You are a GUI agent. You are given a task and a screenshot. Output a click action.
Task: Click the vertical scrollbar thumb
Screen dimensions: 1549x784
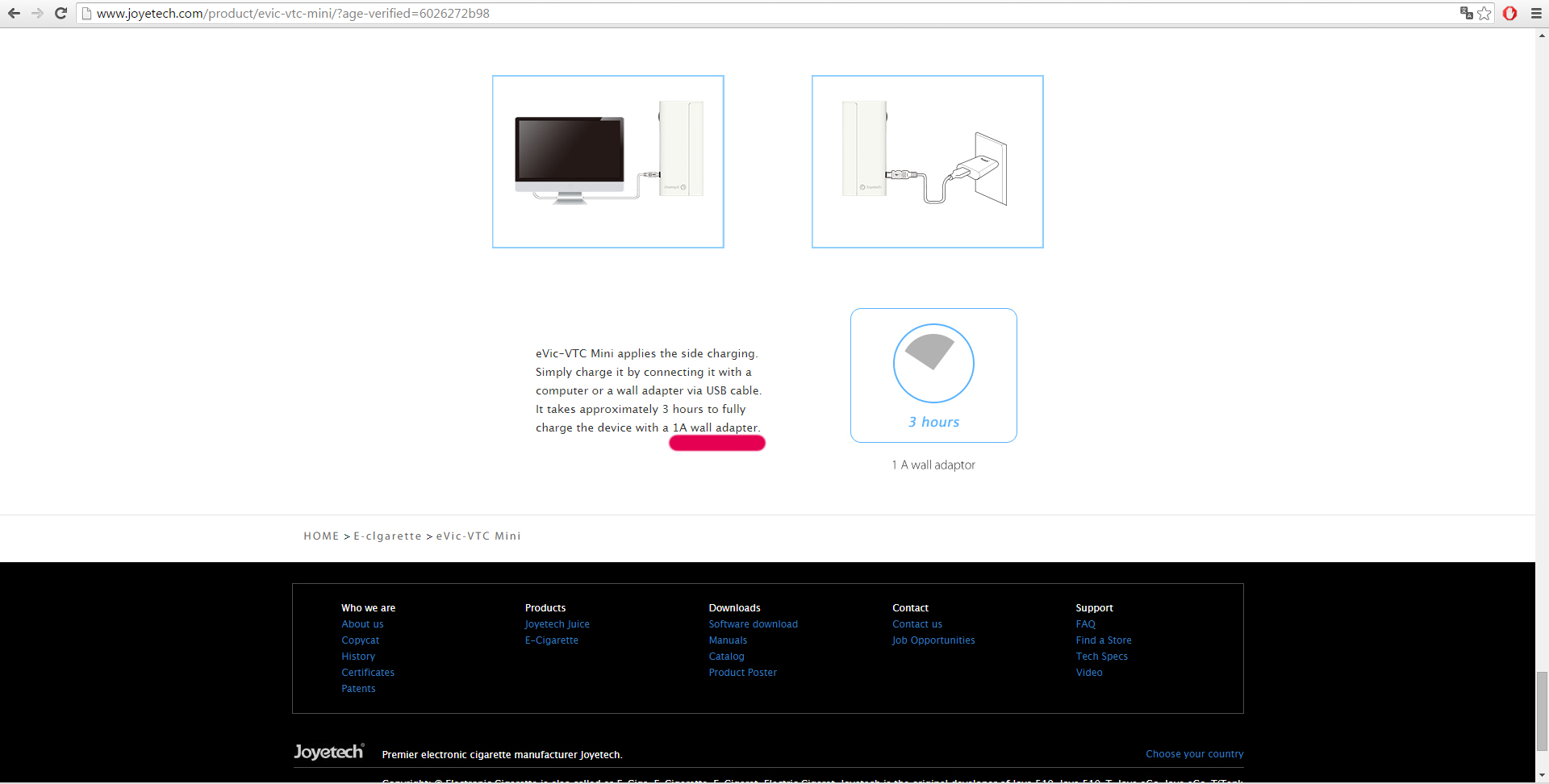pyautogui.click(x=1543, y=711)
